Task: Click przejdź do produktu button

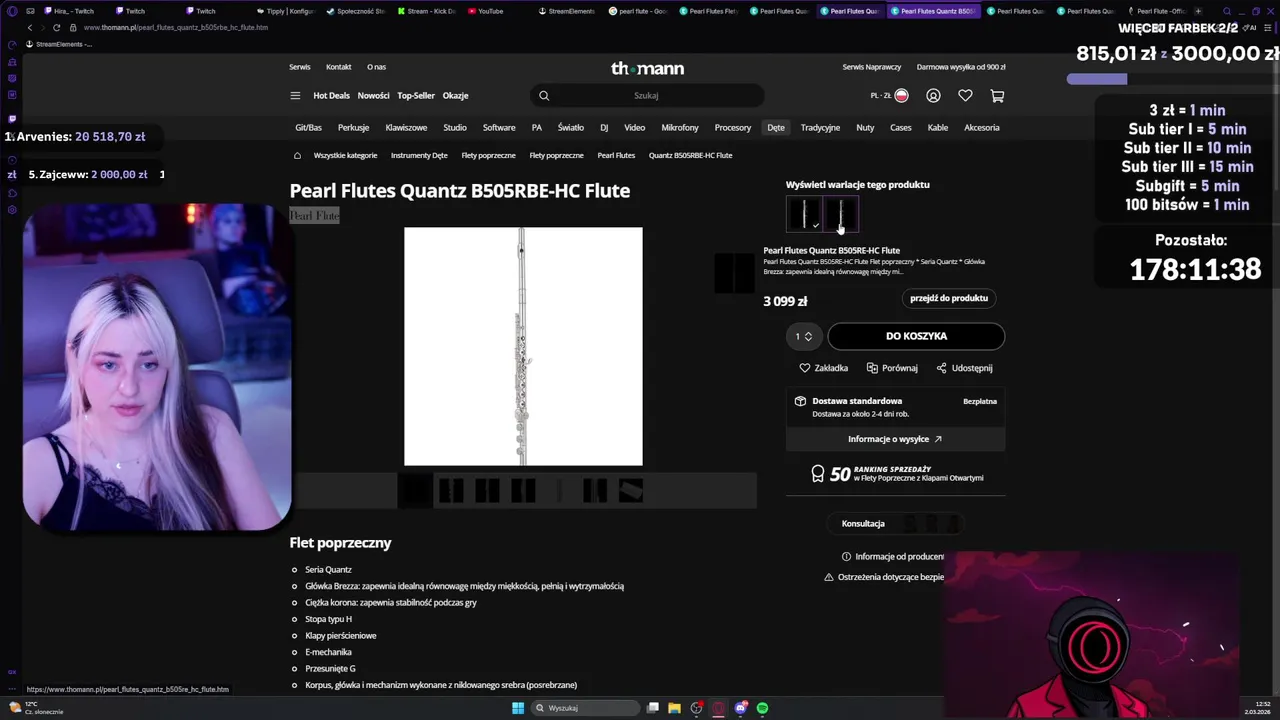Action: coord(949,298)
